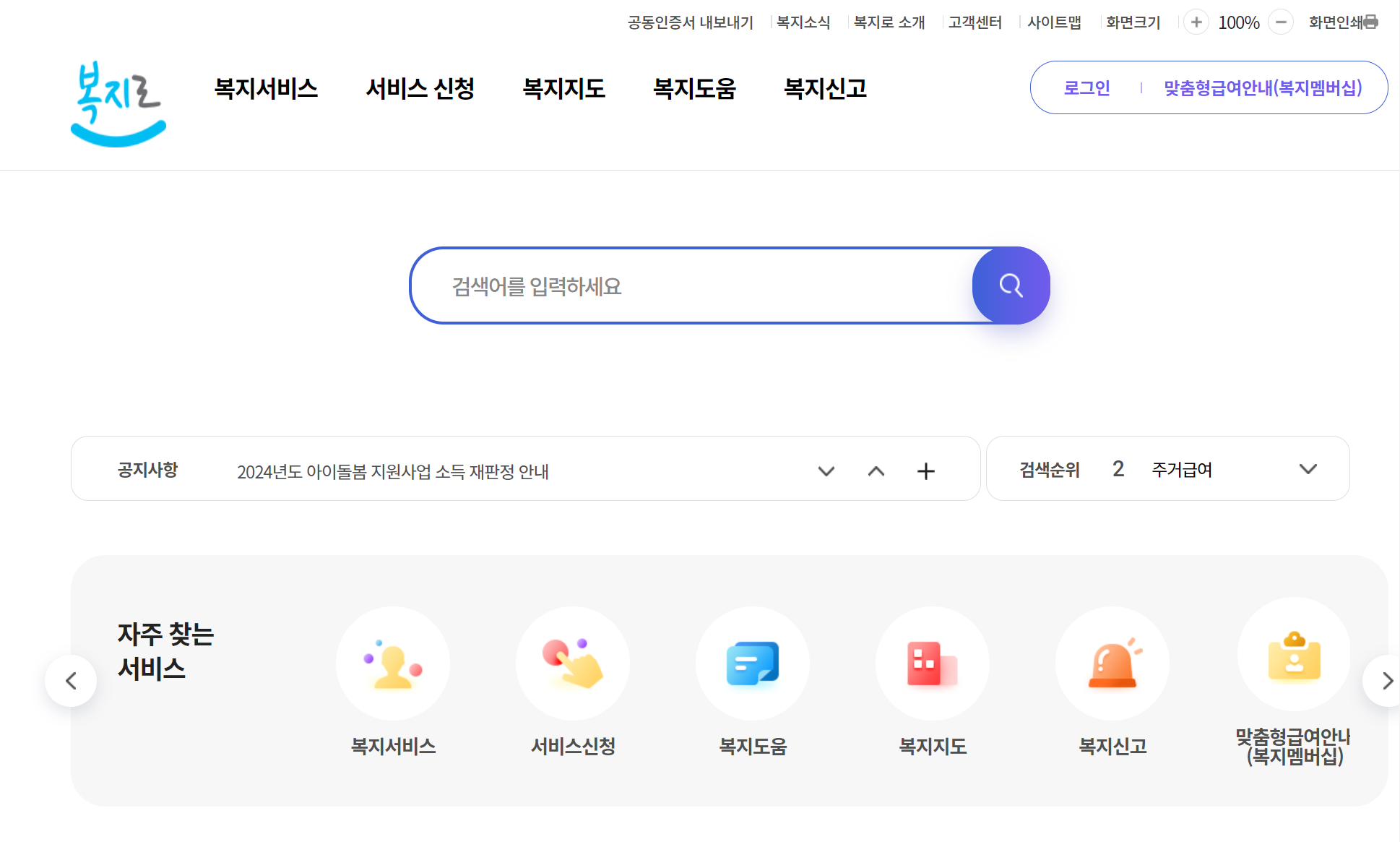This screenshot has height=842, width=1400.
Task: Open more notices with plus icon
Action: (x=926, y=471)
